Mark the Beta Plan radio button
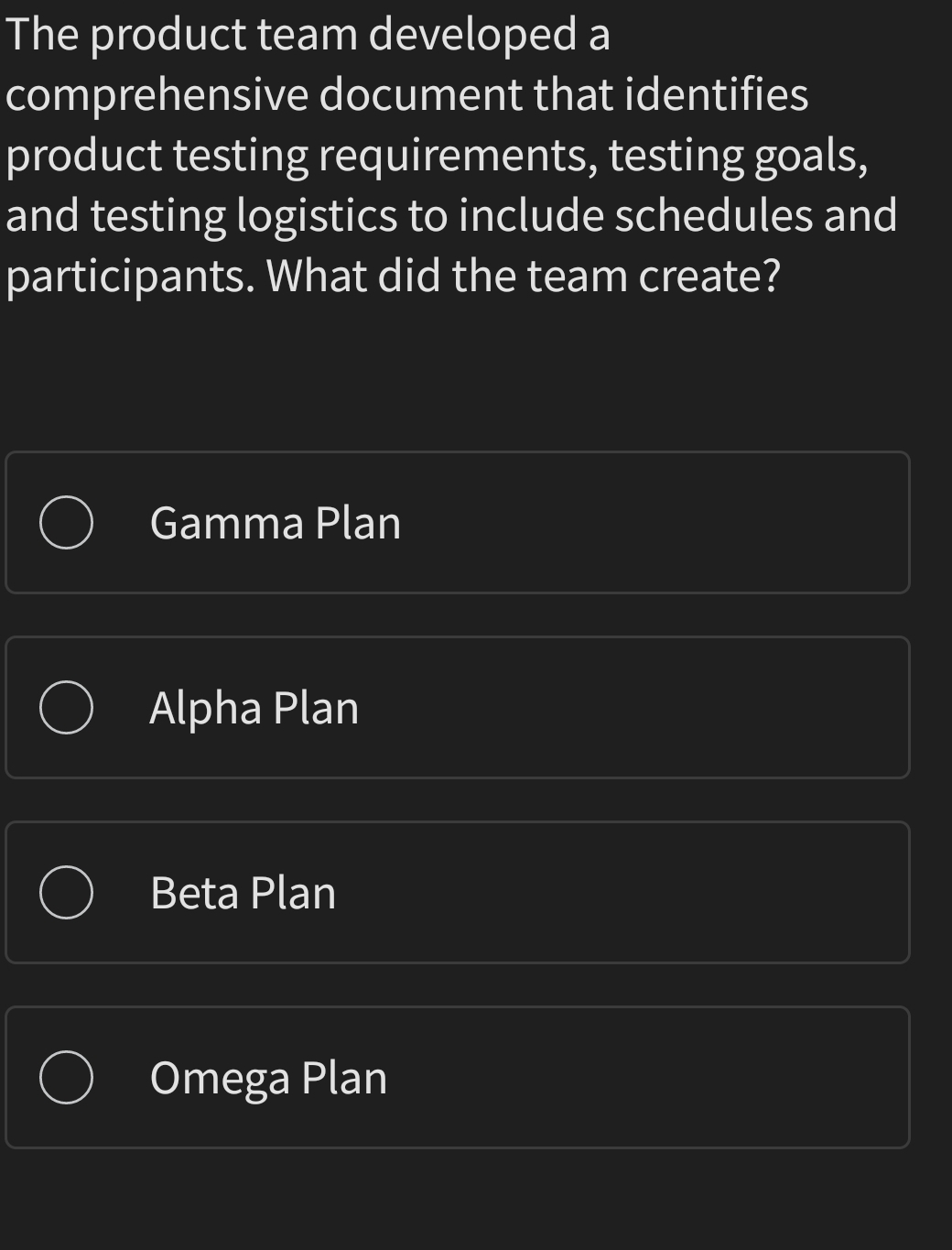The image size is (952, 1250). click(66, 893)
